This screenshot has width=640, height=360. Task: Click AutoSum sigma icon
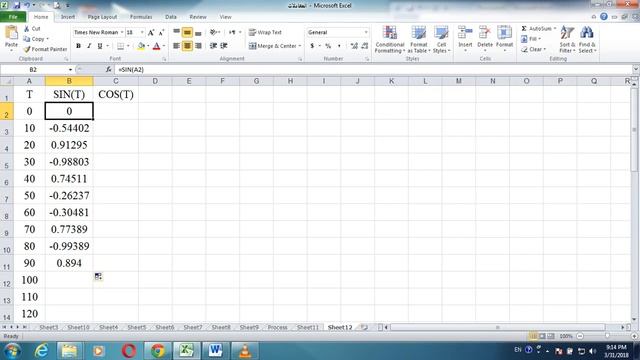click(524, 29)
